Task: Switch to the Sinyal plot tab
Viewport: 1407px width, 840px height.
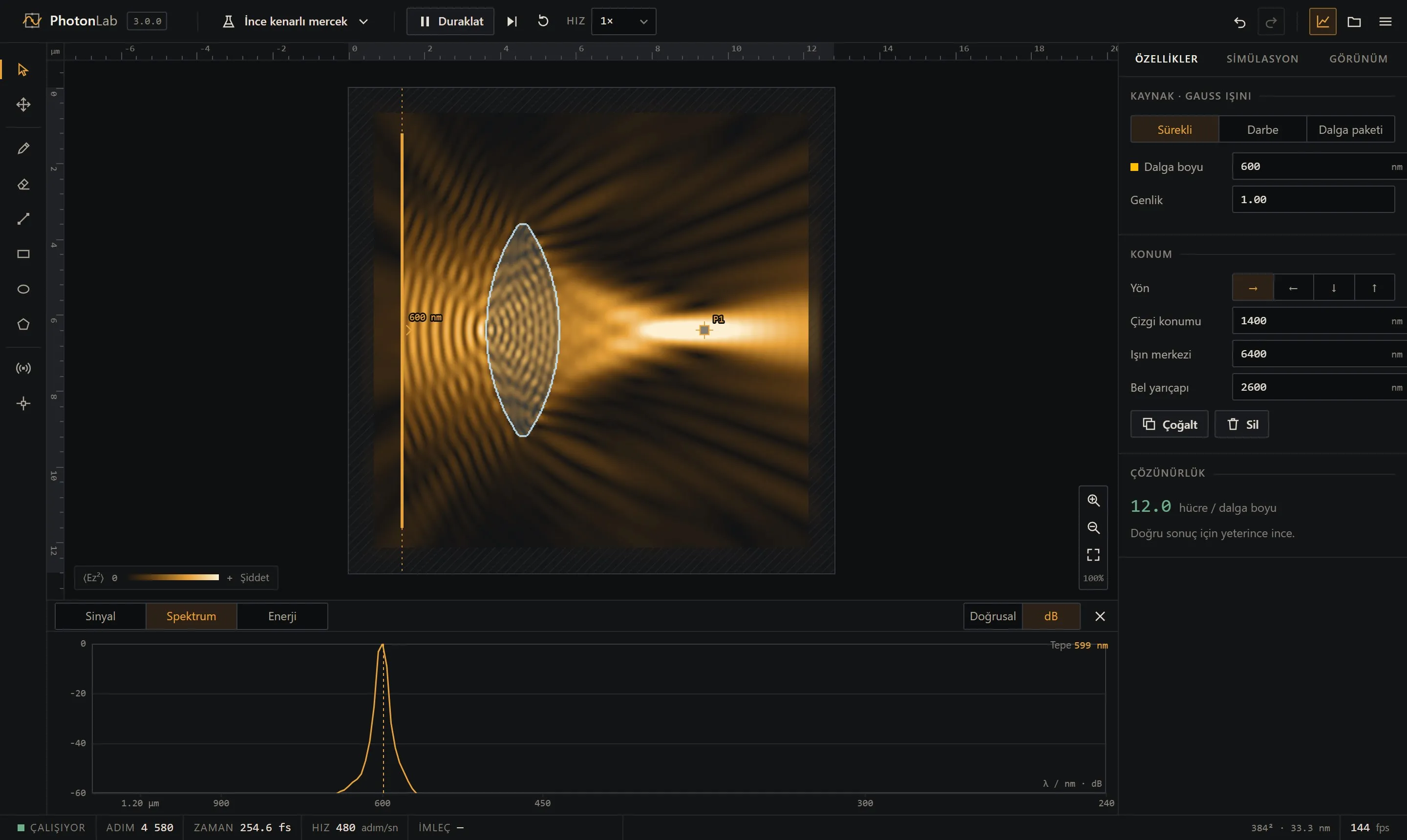Action: click(100, 616)
